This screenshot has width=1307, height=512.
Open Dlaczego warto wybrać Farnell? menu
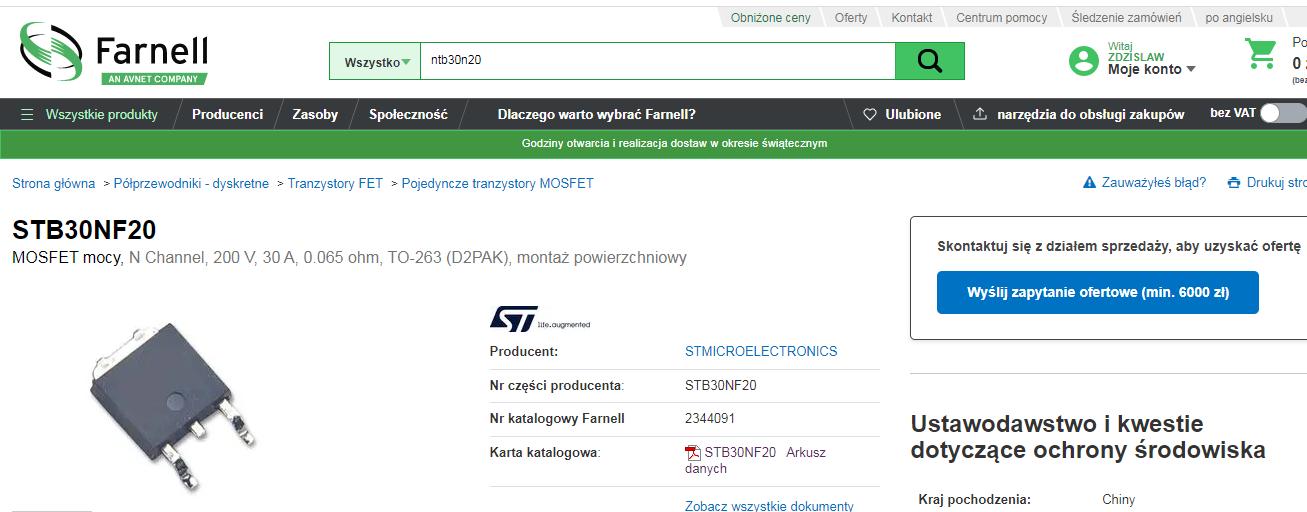pyautogui.click(x=597, y=114)
